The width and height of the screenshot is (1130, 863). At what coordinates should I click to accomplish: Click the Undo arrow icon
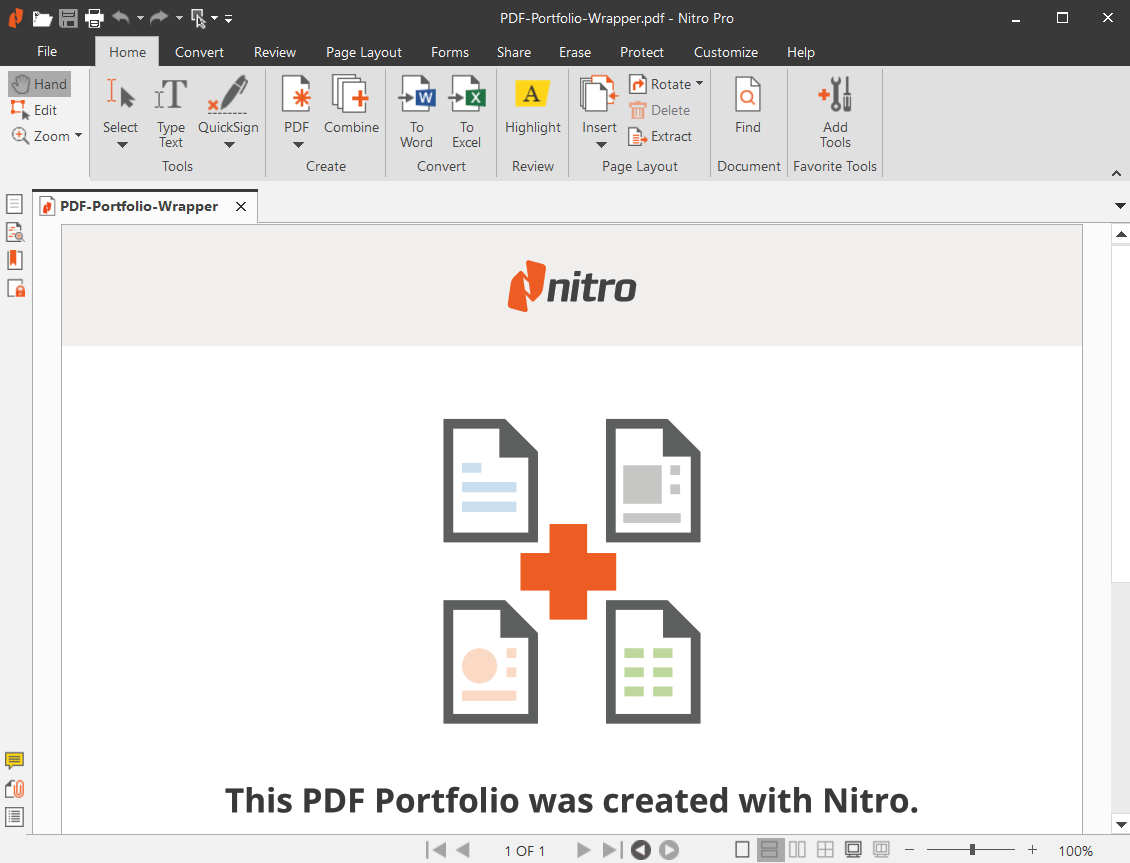[120, 17]
